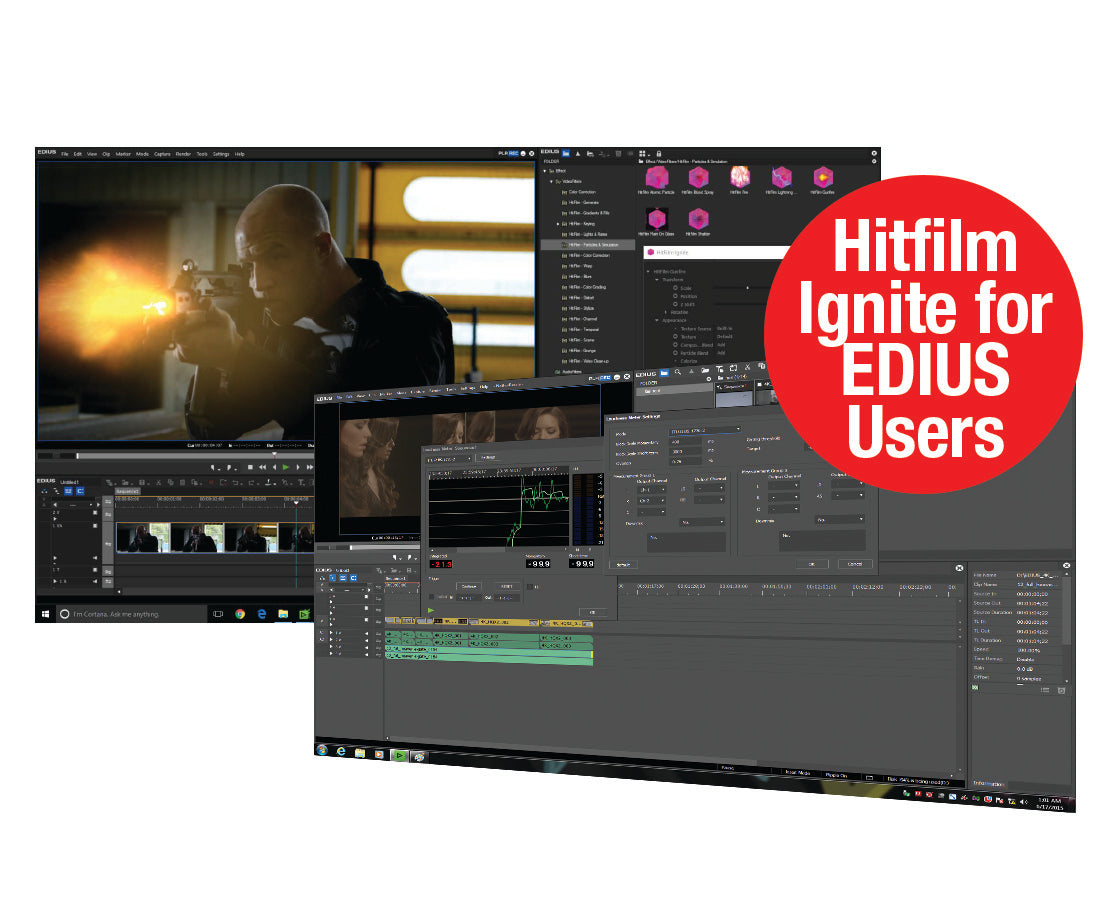The image size is (1100, 900).
Task: Expand the HitFilm - Keying folder
Action: click(x=557, y=224)
